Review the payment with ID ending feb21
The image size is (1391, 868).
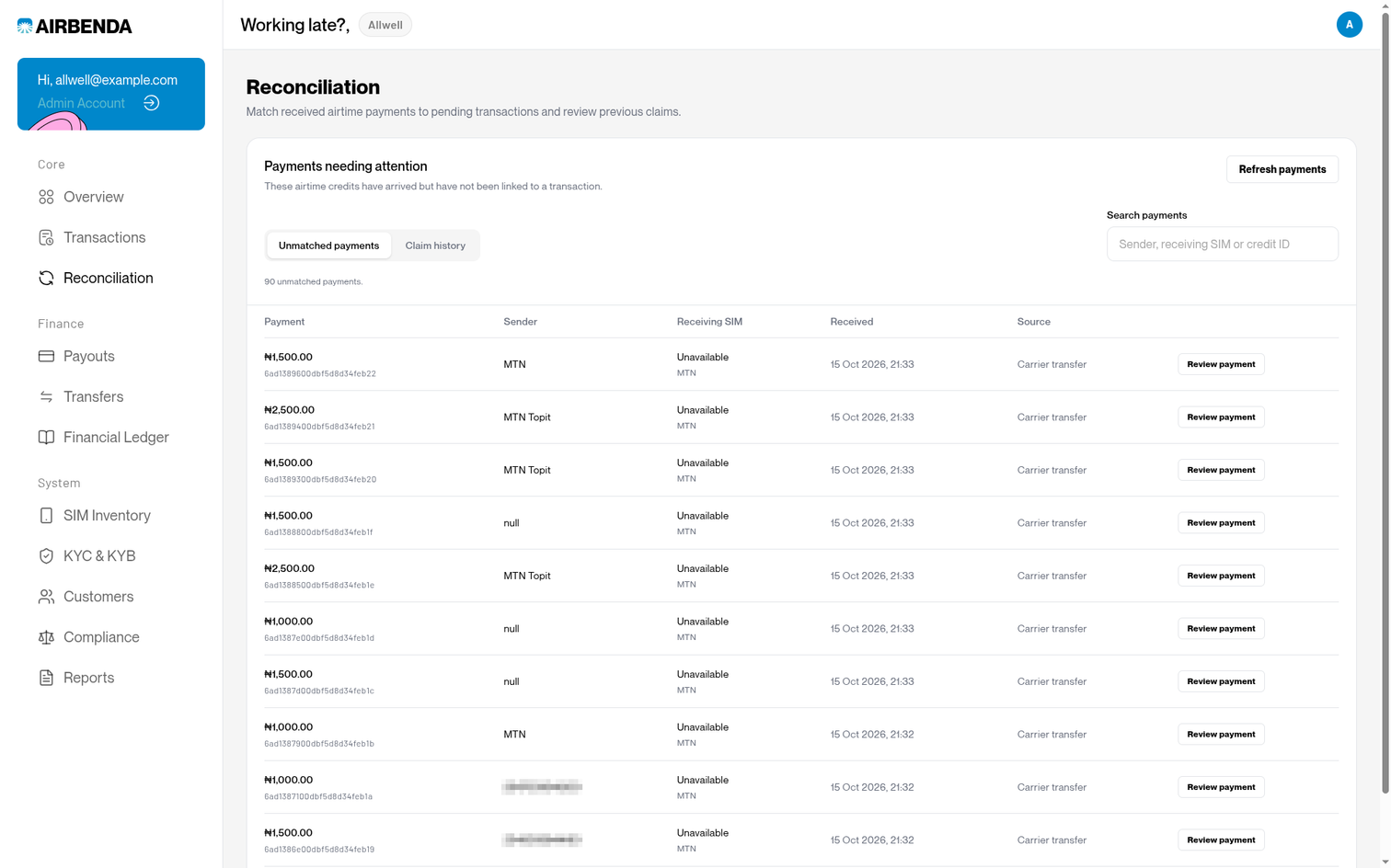coord(1221,417)
